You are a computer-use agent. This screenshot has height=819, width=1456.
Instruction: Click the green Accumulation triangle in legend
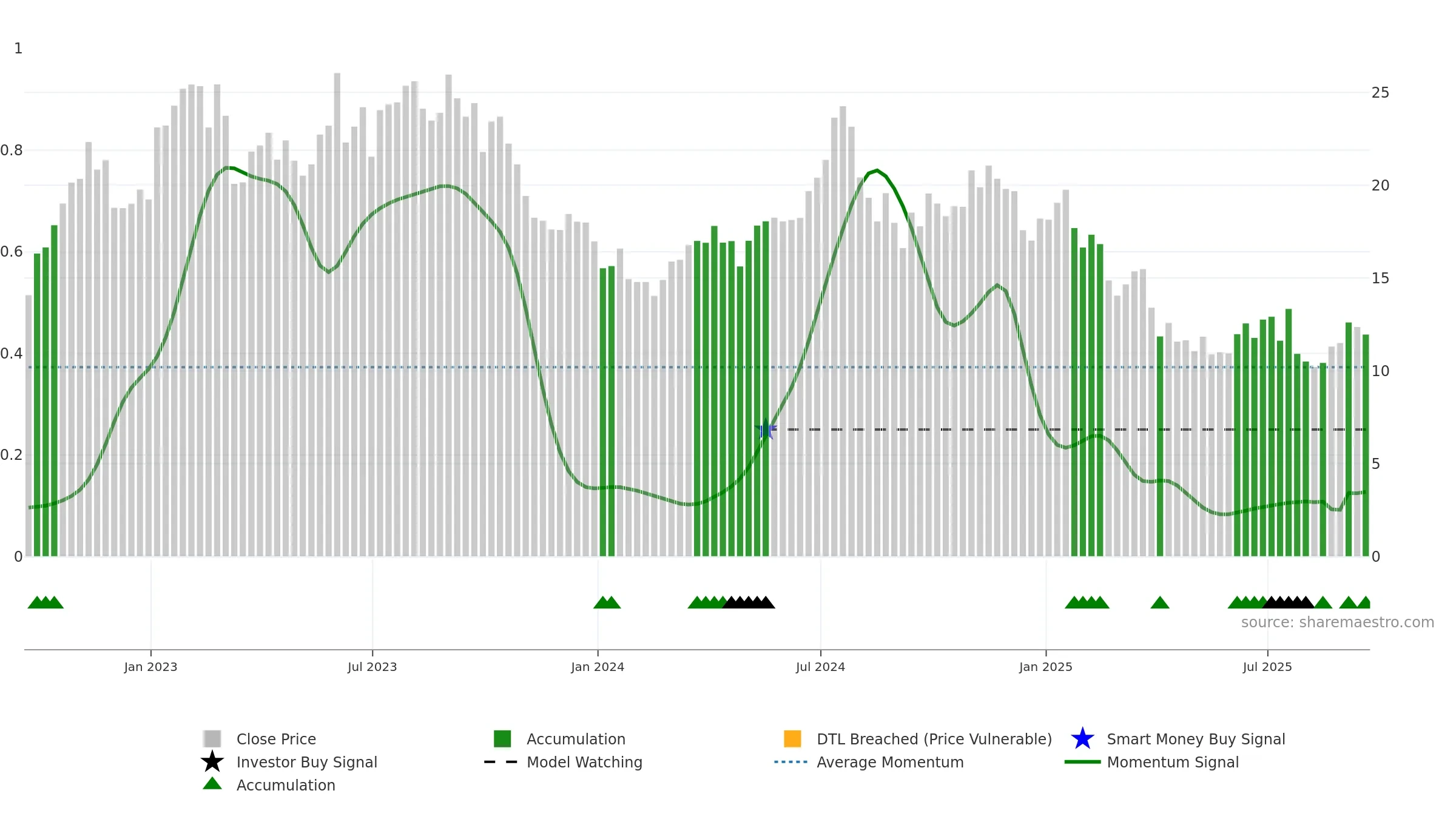pyautogui.click(x=212, y=784)
